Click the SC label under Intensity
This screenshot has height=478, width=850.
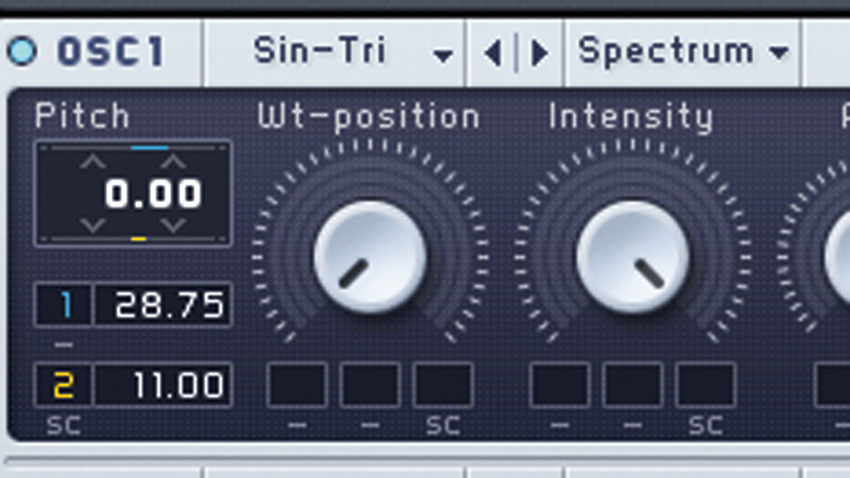pos(706,426)
